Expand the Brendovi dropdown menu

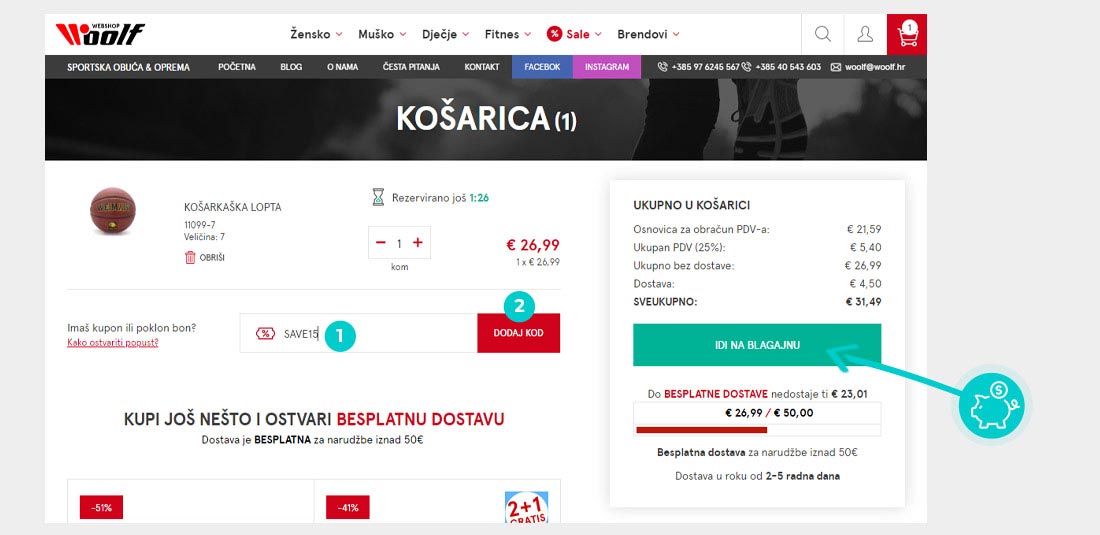[648, 34]
